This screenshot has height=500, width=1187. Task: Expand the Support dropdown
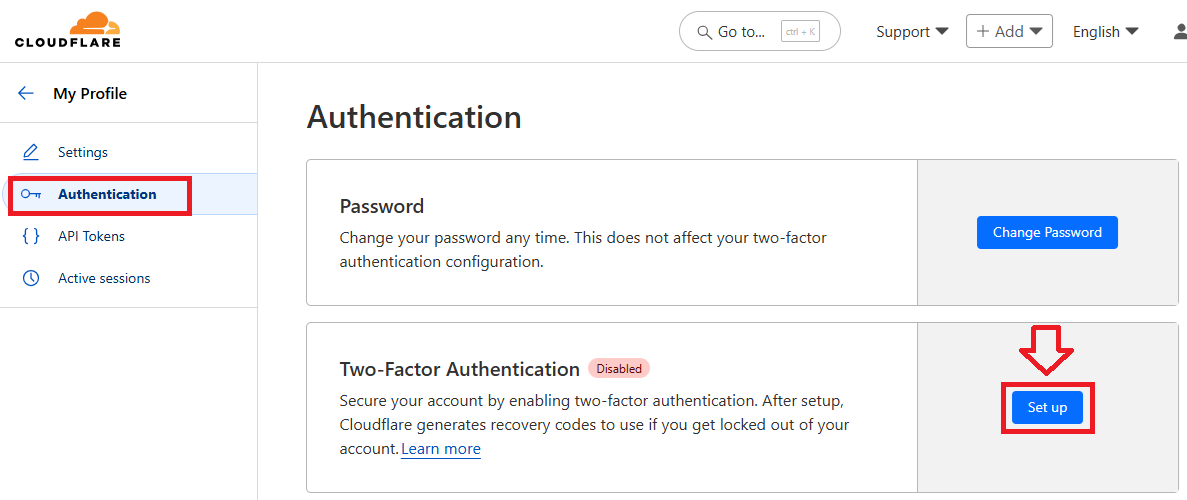[912, 32]
